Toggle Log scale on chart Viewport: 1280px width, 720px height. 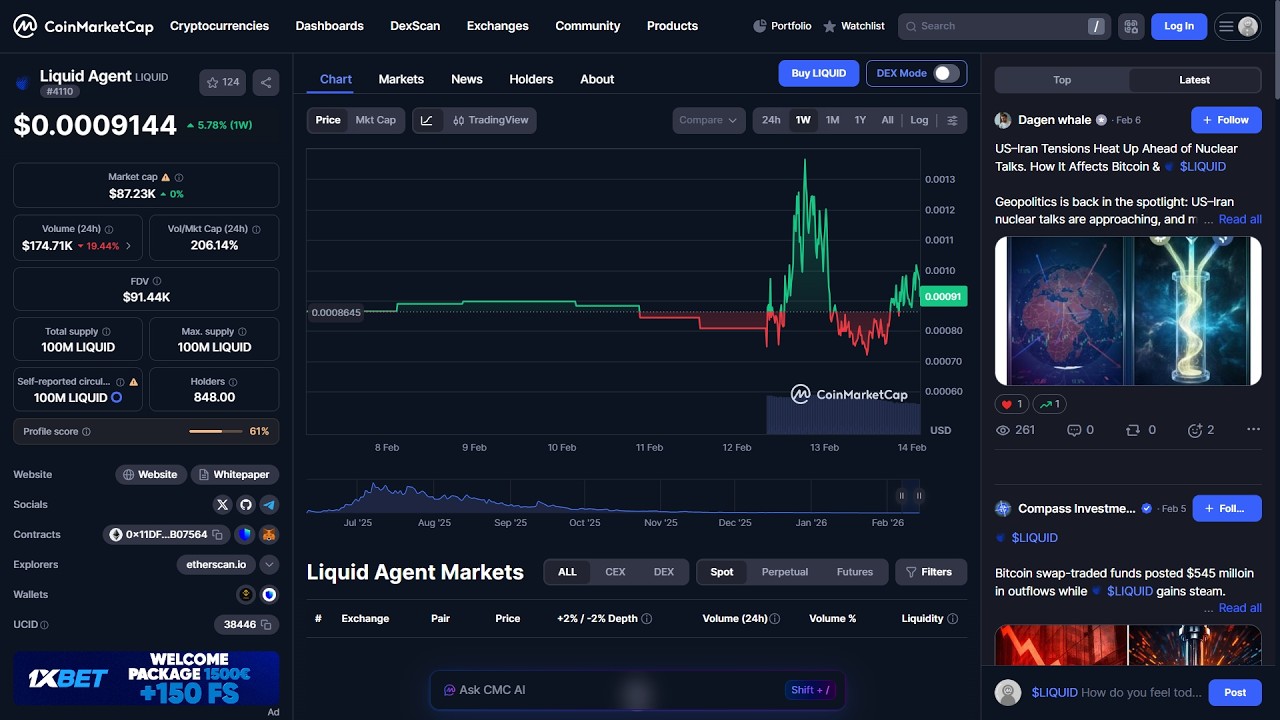pos(919,120)
